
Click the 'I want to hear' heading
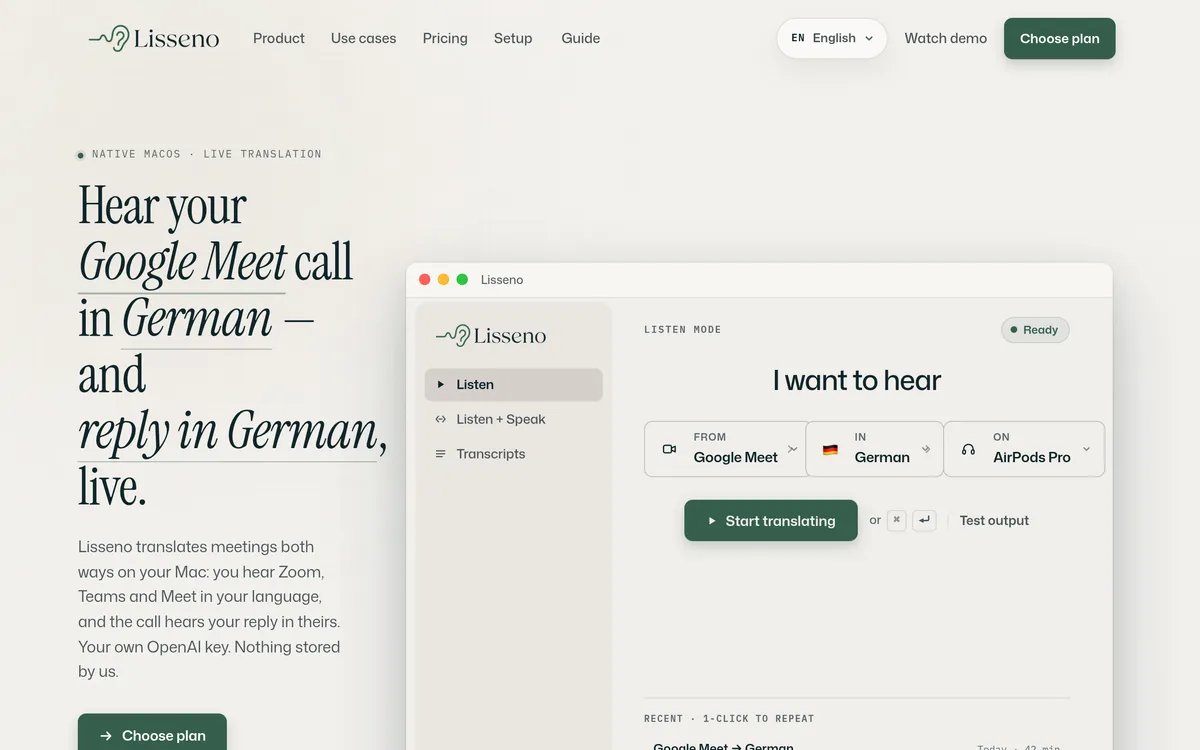pyautogui.click(x=857, y=380)
